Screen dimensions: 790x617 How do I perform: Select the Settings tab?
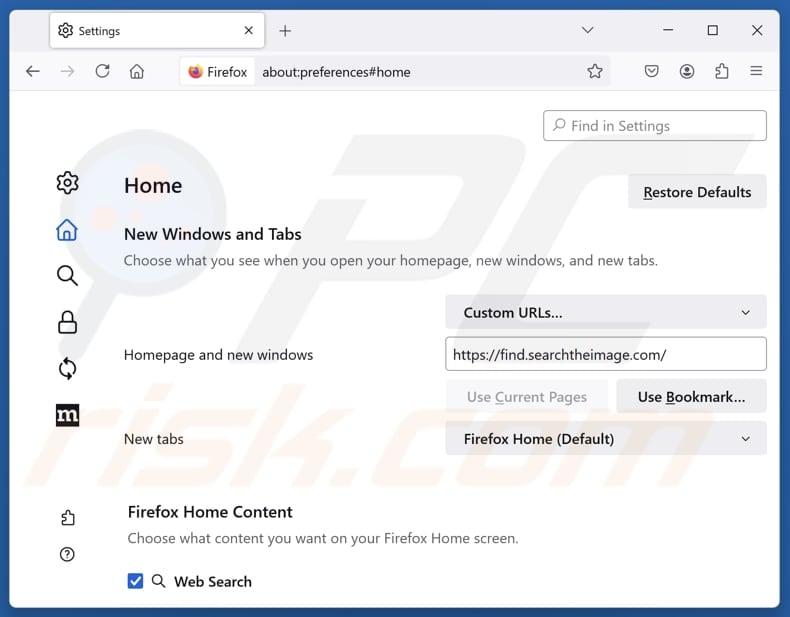click(150, 31)
